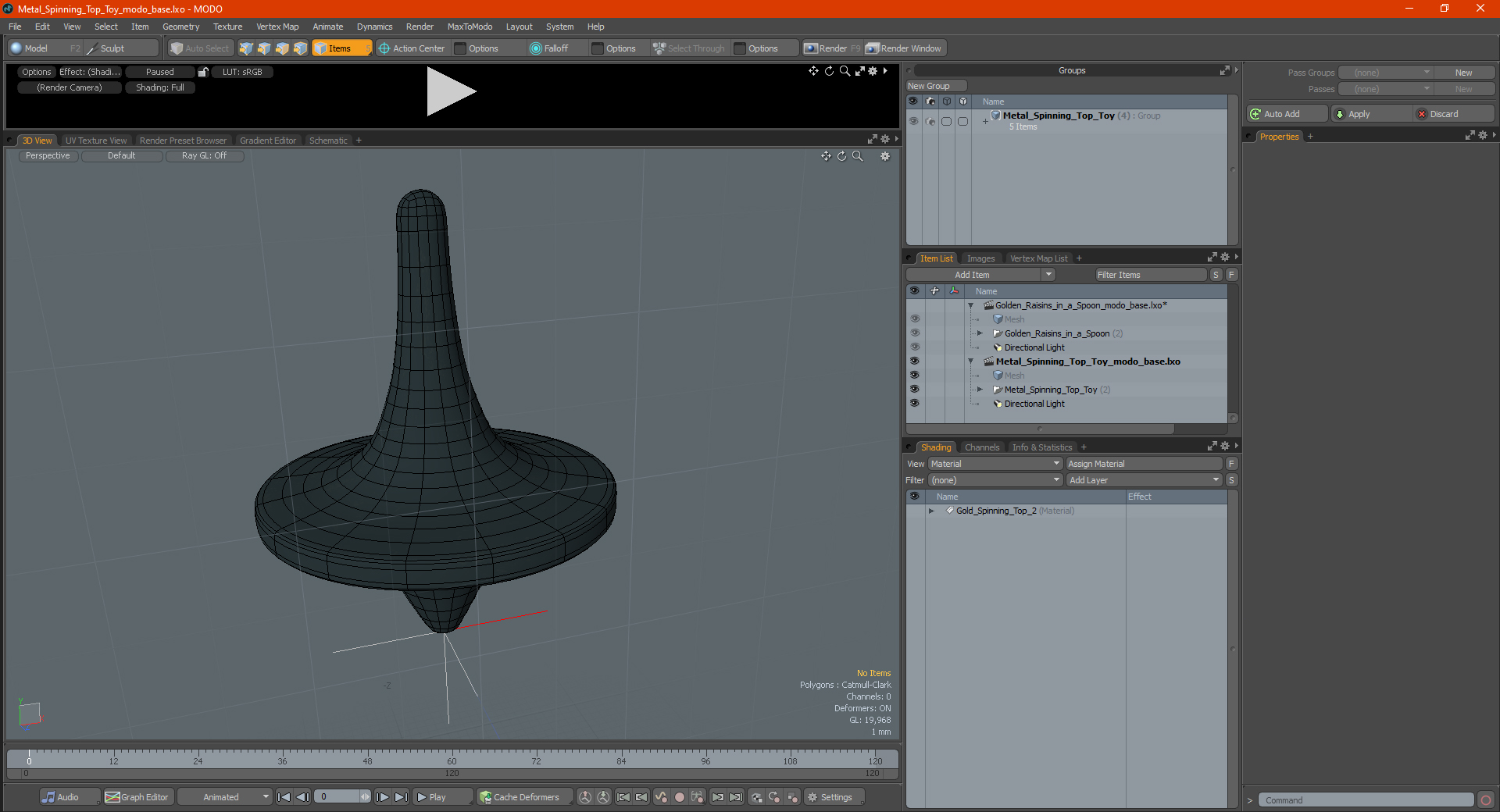Screen dimensions: 1500x812
Task: Go to first frame transport button
Action: pyautogui.click(x=284, y=797)
